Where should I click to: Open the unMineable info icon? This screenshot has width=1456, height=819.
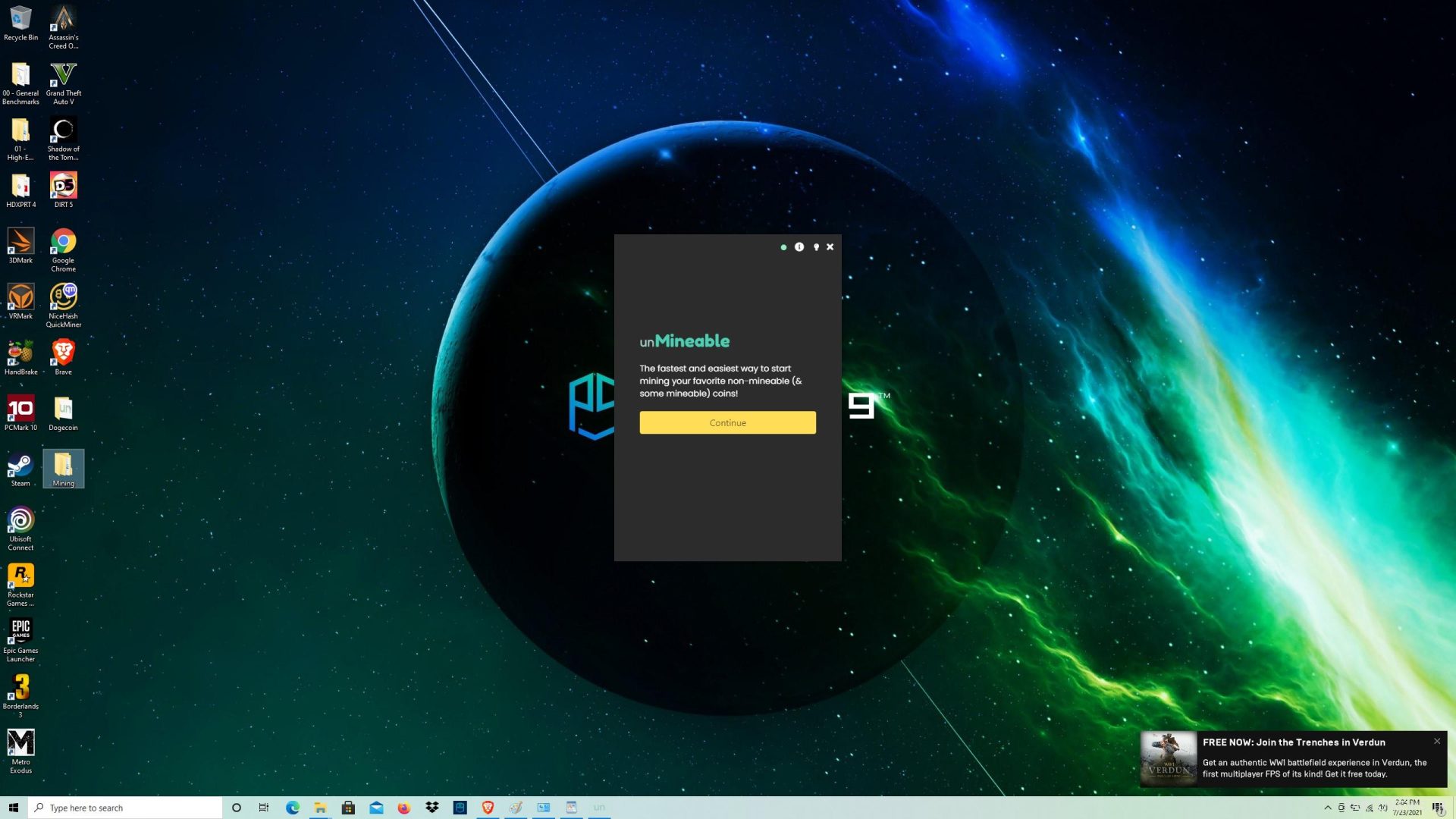799,247
